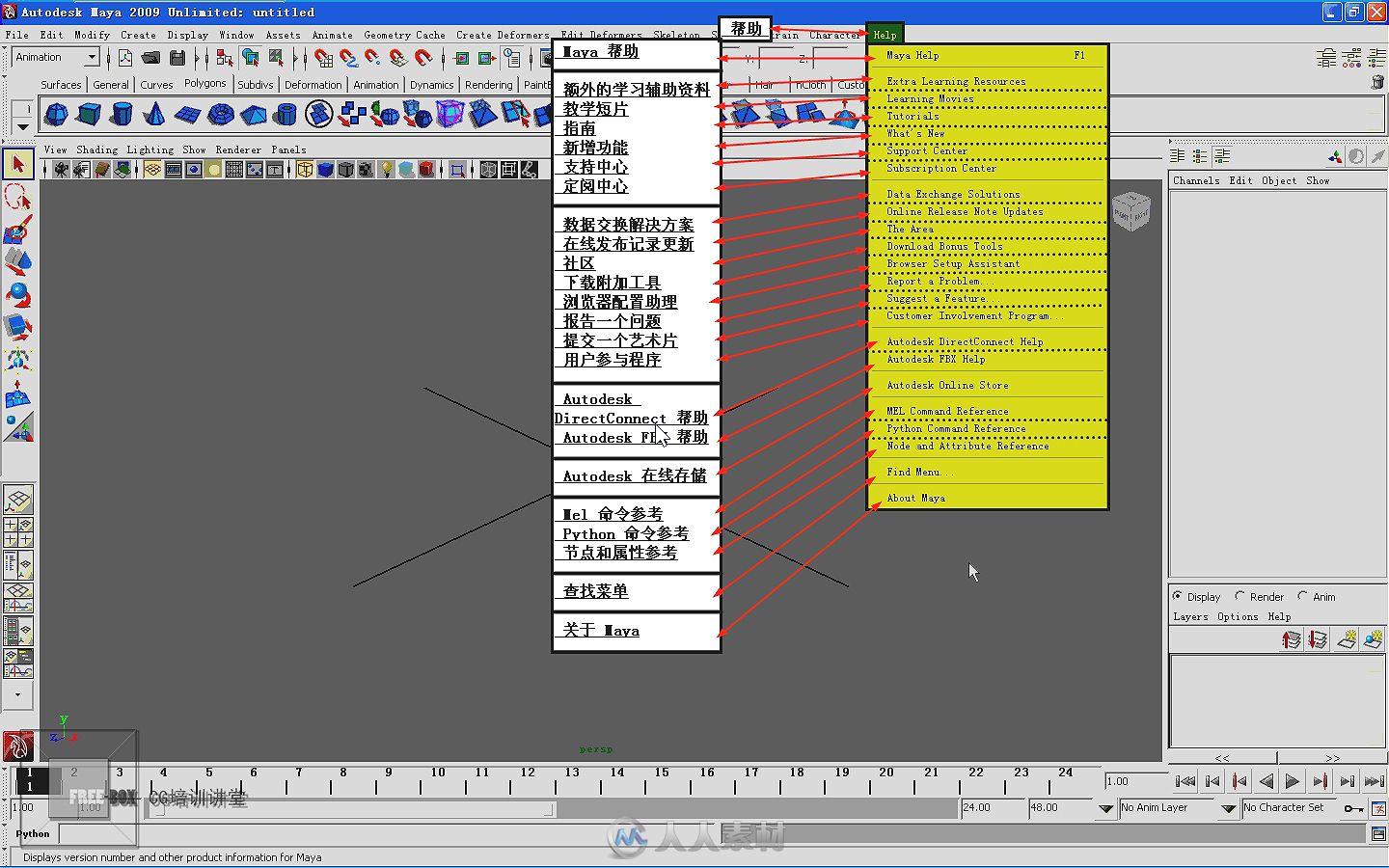Choose Find Menu... in Help menu

[919, 472]
